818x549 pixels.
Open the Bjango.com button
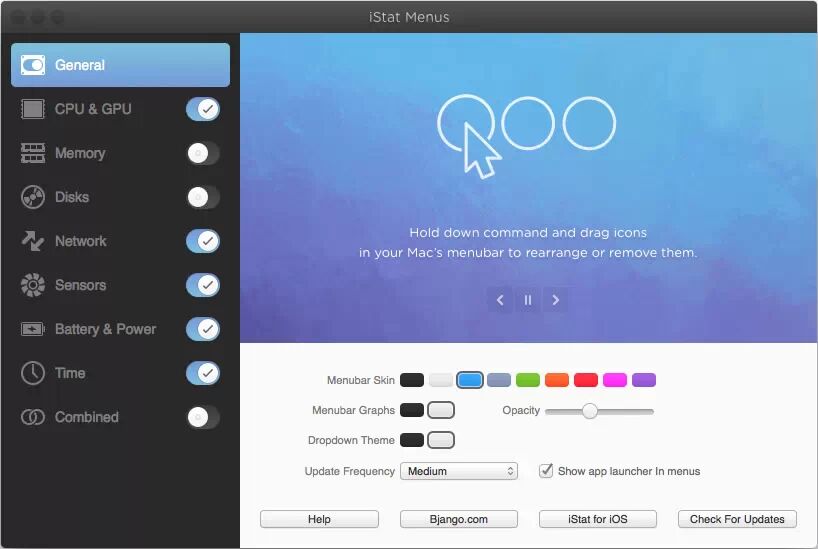[x=459, y=519]
